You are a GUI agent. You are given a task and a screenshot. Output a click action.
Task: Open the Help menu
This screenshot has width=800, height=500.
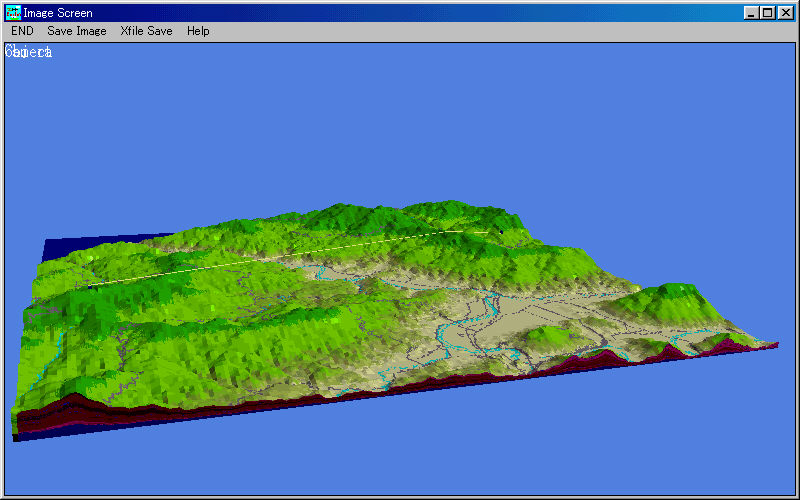pos(198,31)
